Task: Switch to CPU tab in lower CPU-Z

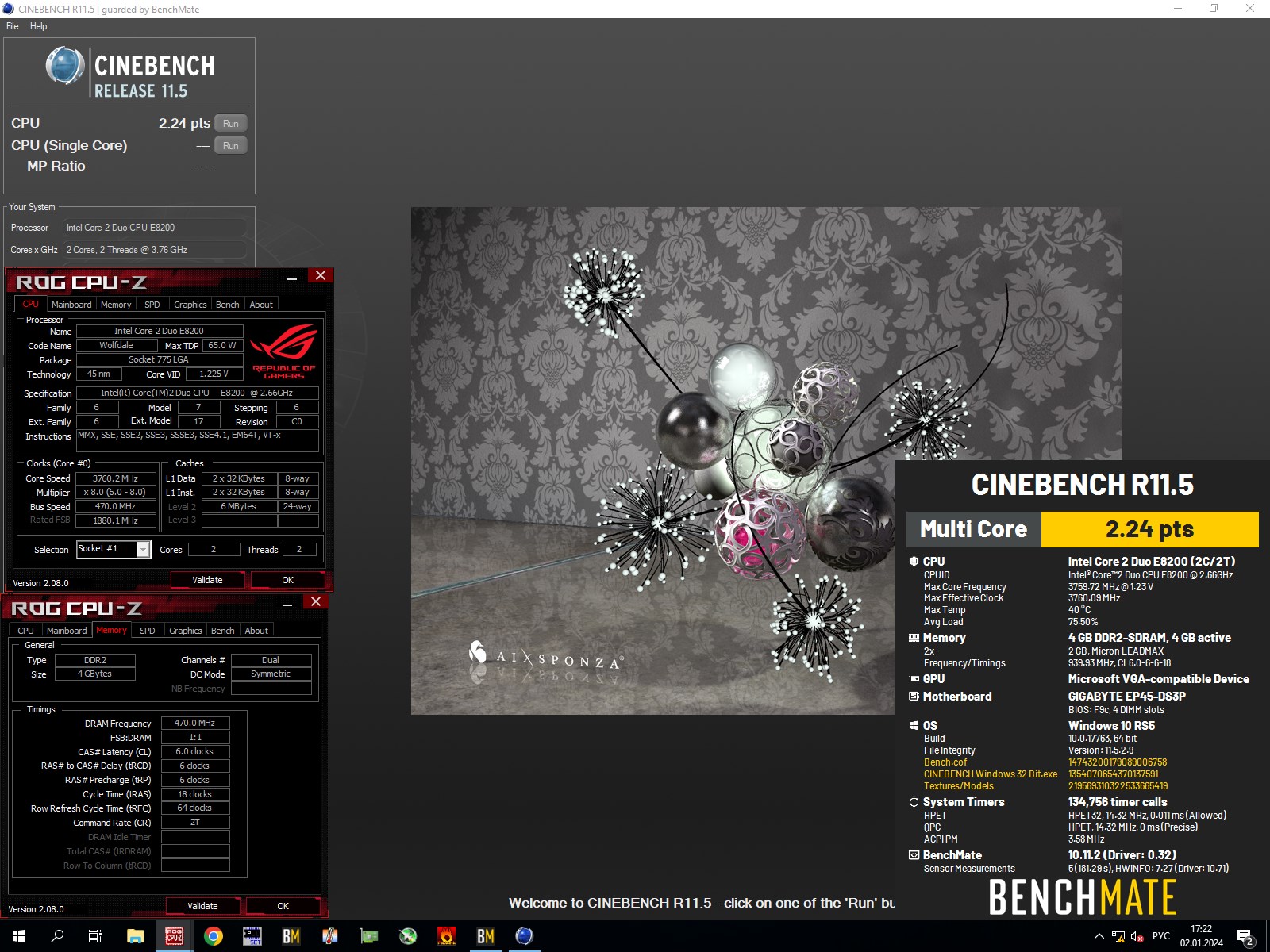Action: [x=26, y=631]
